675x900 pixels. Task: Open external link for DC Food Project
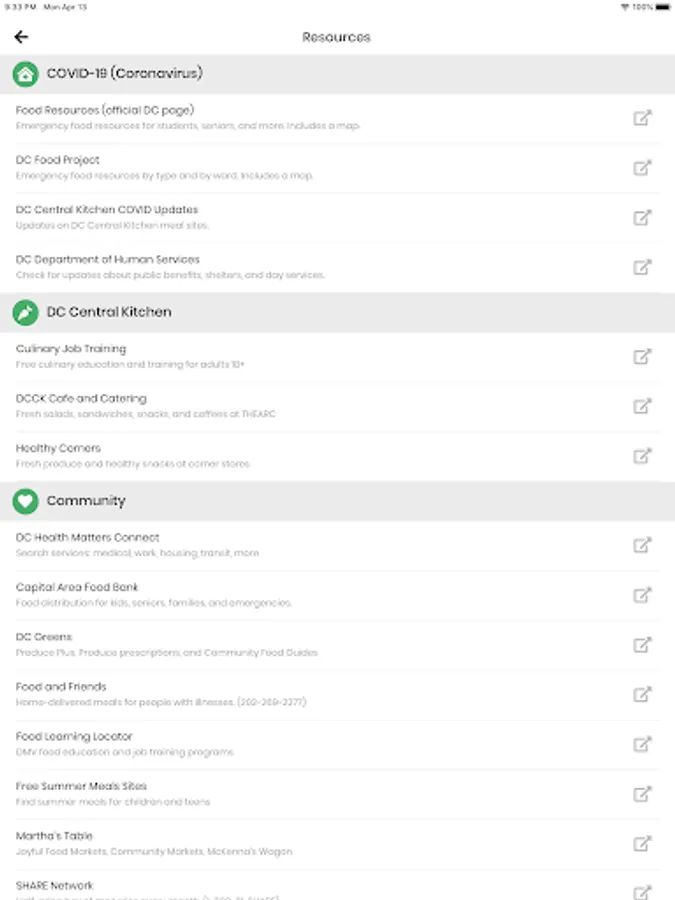point(642,168)
